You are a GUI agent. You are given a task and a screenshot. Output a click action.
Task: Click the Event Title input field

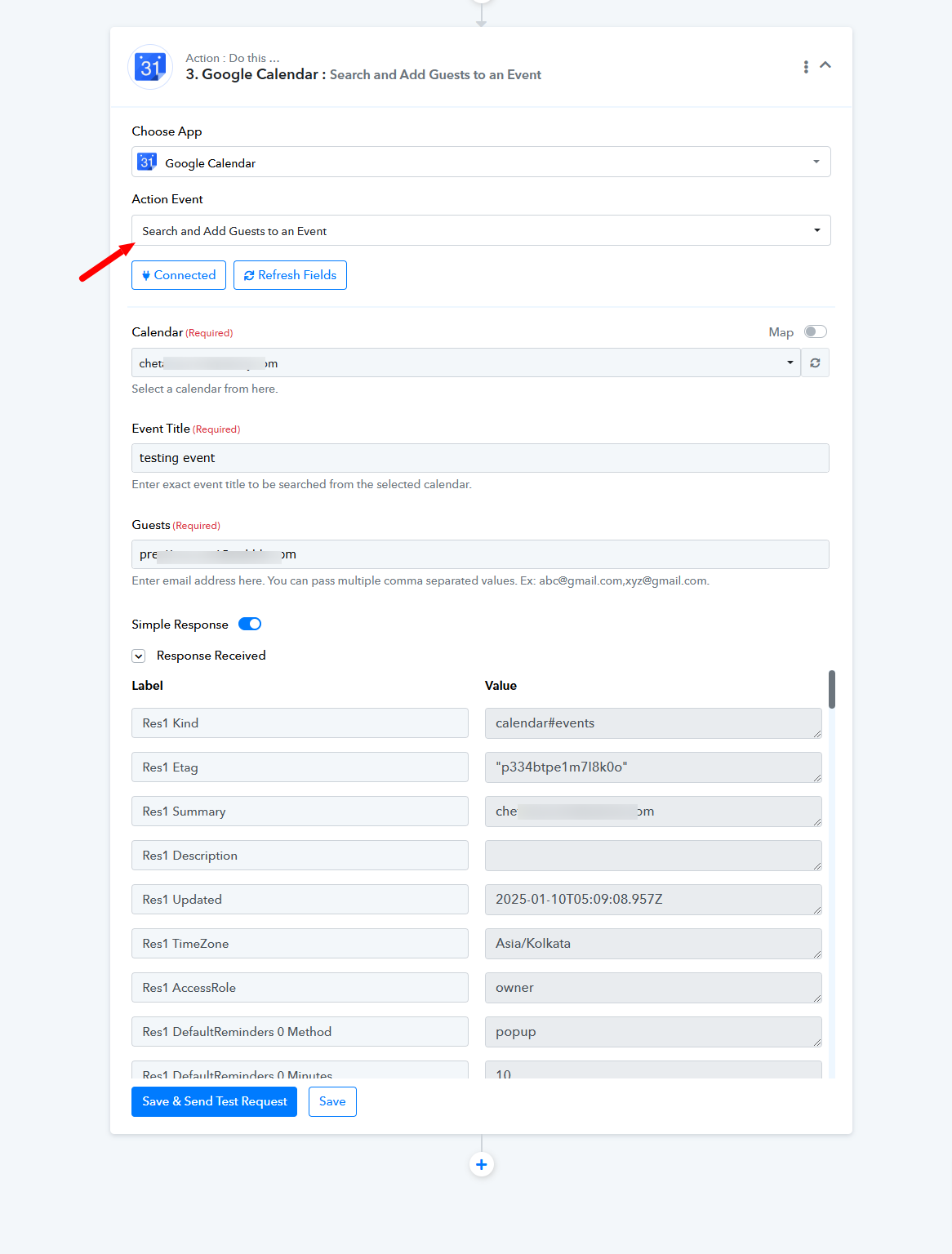pyautogui.click(x=480, y=458)
